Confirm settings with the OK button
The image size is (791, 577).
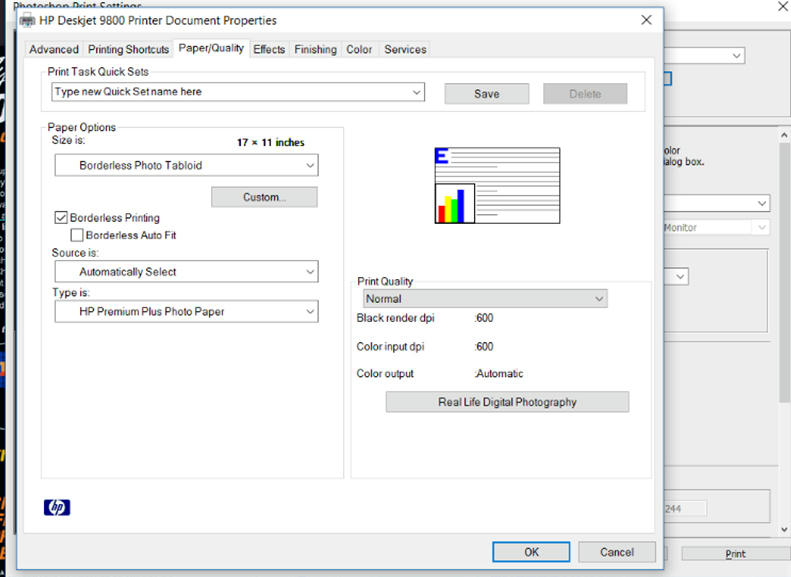coord(531,552)
